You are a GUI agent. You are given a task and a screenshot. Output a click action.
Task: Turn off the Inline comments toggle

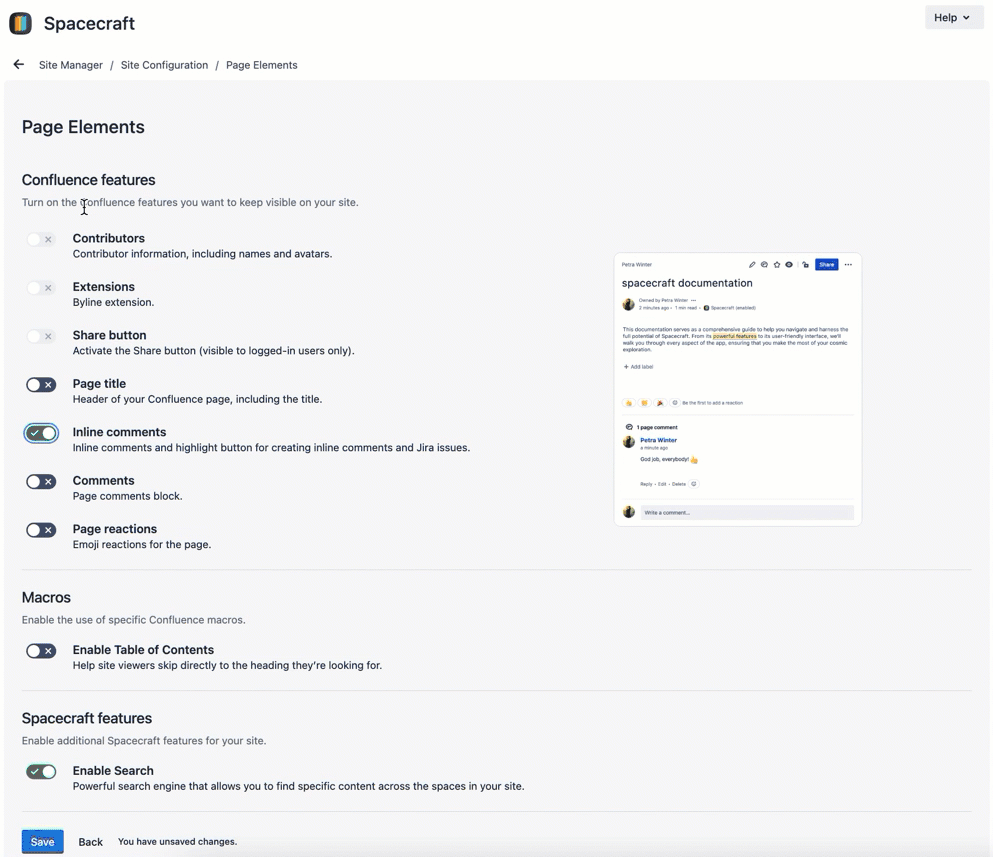pos(40,433)
